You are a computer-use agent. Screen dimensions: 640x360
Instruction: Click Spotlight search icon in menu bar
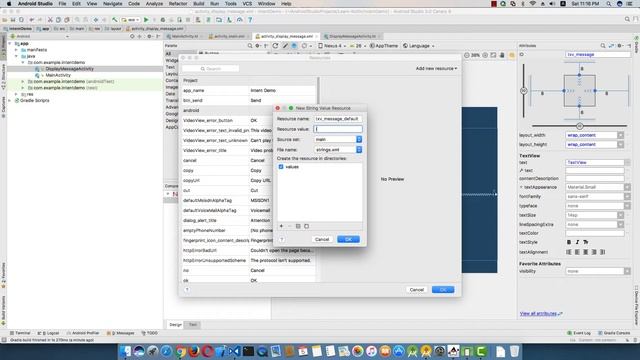pos(608,4)
